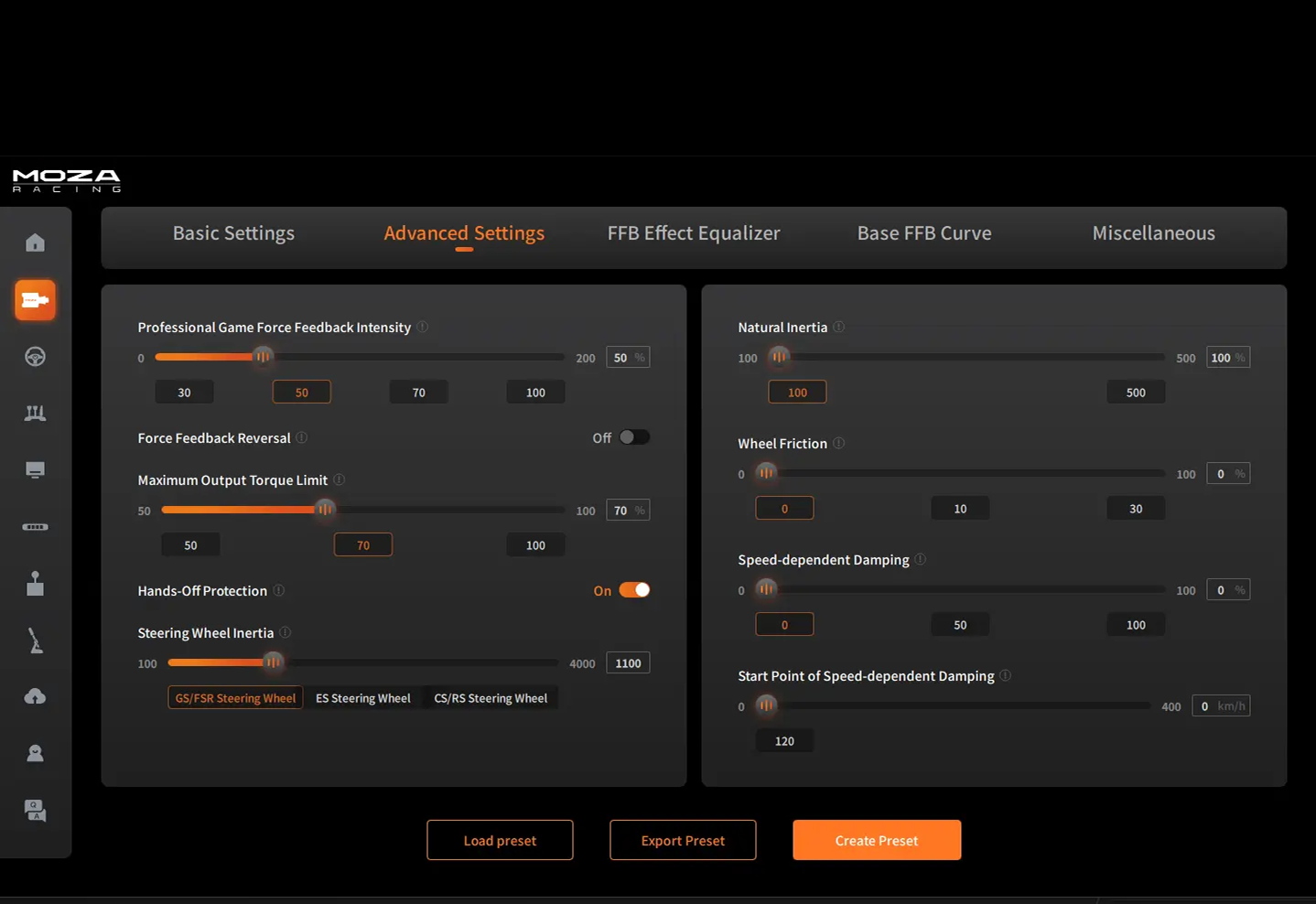1316x904 pixels.
Task: Click the user account icon in sidebar
Action: pyautogui.click(x=35, y=754)
